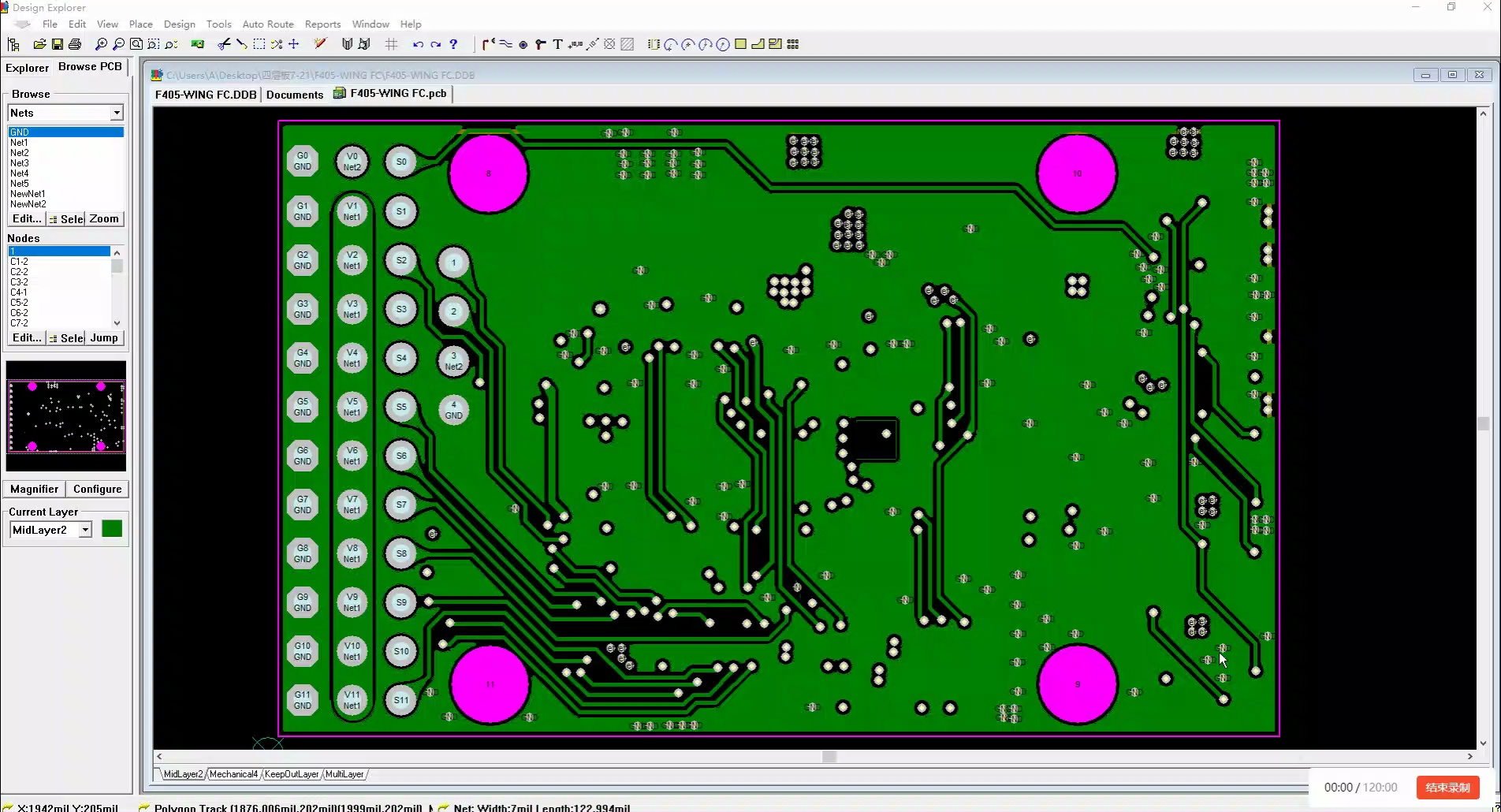Select the Place Line tool
The width and height of the screenshot is (1501, 812).
(505, 44)
